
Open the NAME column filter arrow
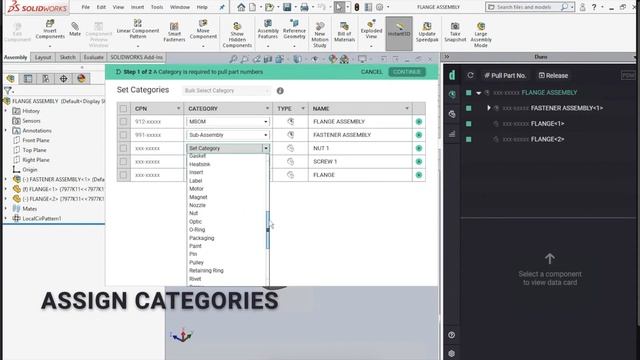coord(407,109)
